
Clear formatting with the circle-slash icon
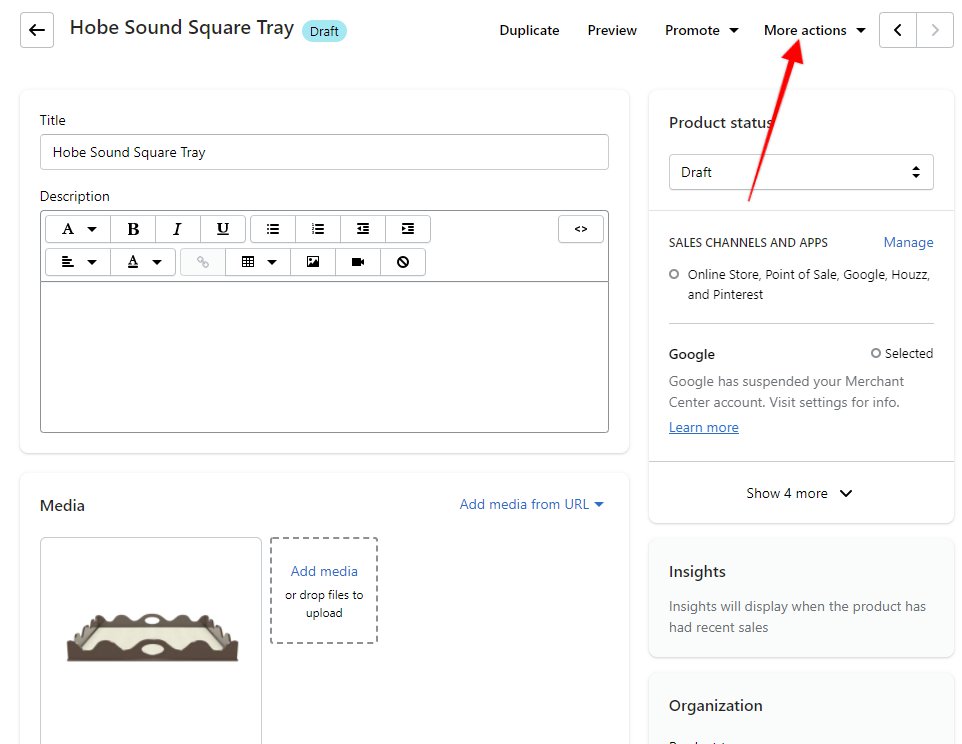[x=403, y=262]
